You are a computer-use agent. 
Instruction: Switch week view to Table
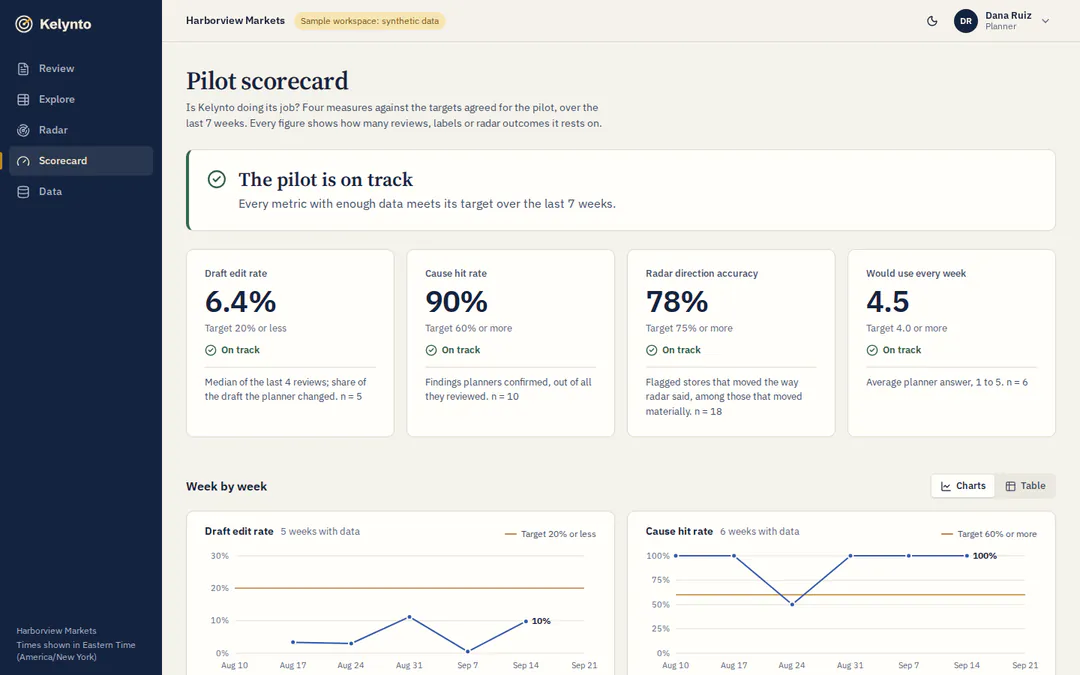click(x=1025, y=486)
